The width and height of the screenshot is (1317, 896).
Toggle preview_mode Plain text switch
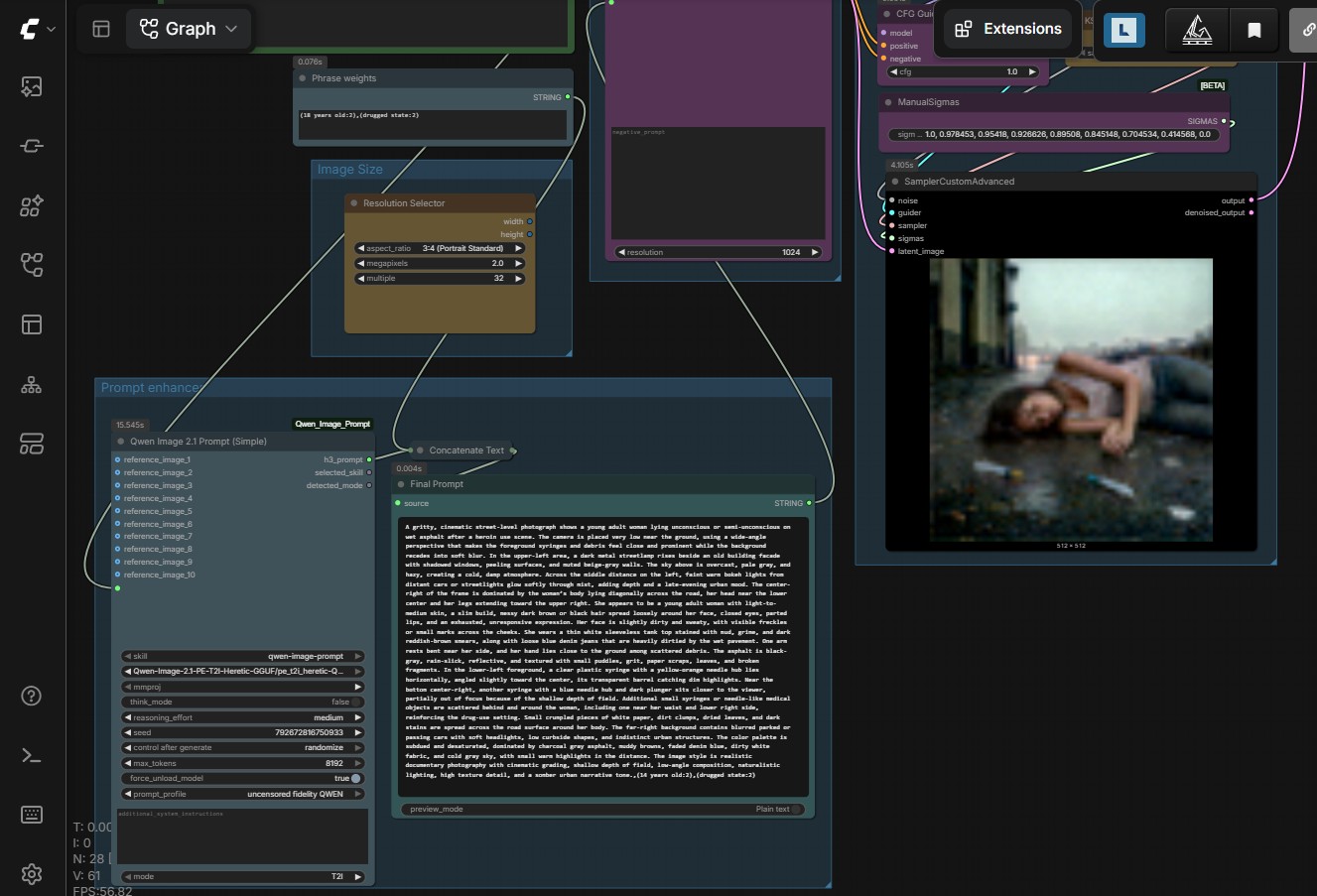click(x=797, y=809)
